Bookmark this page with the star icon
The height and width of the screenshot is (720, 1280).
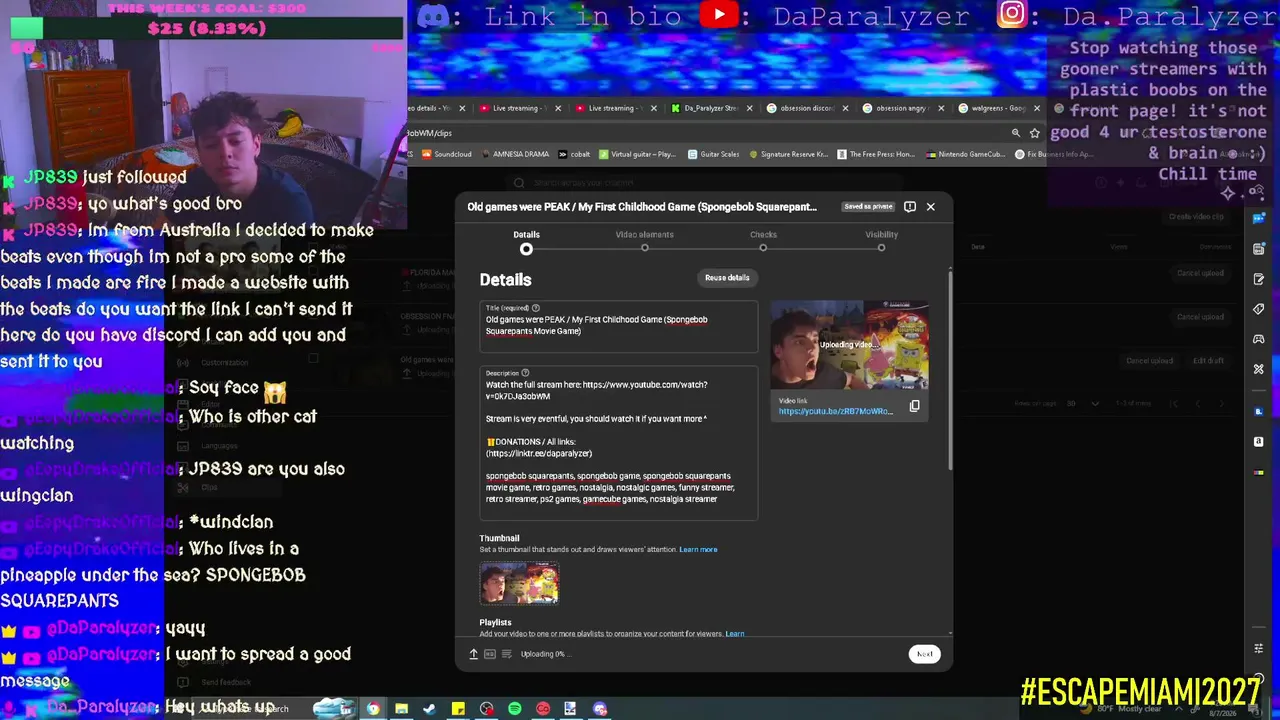click(1035, 133)
